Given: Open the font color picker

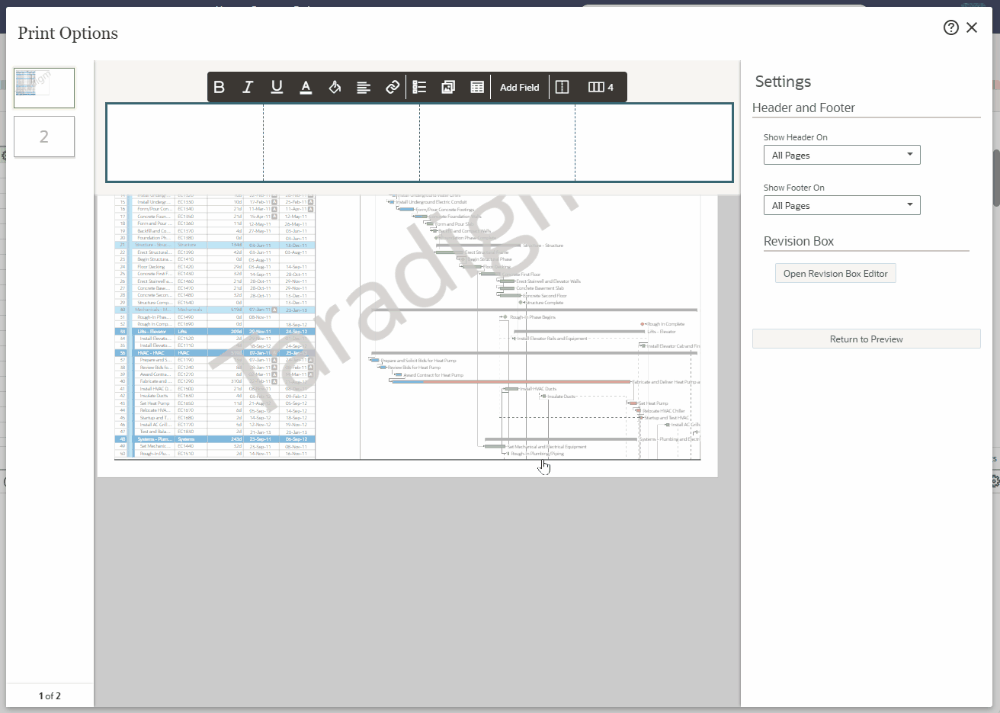Looking at the screenshot, I should (305, 87).
